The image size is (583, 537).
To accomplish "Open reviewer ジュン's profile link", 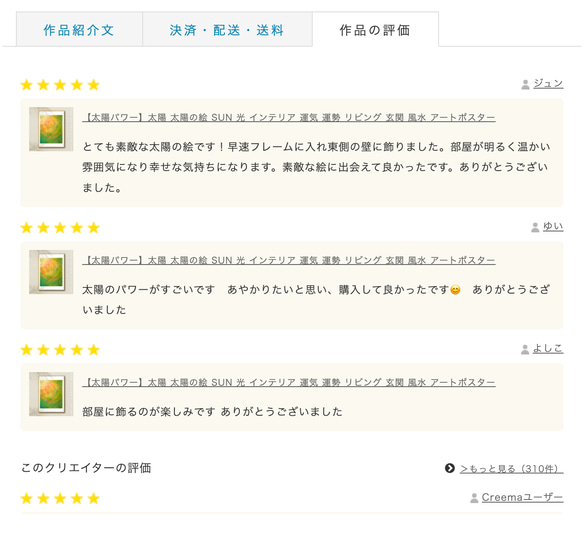I will coord(548,84).
